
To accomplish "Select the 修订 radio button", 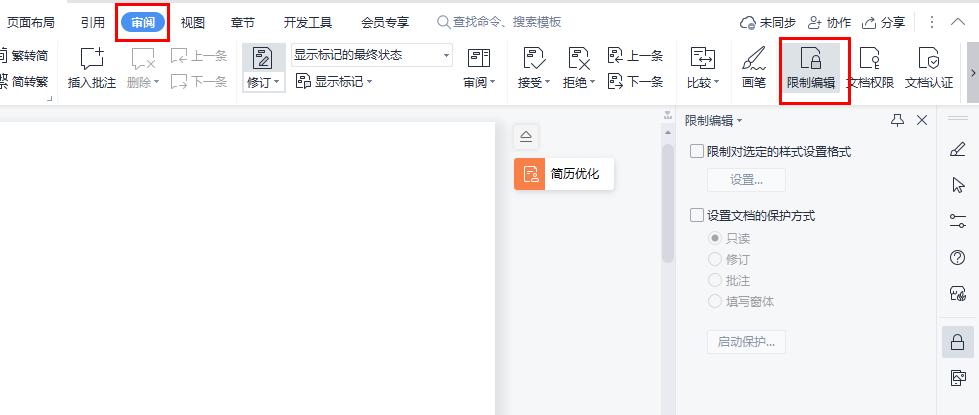I will (715, 260).
